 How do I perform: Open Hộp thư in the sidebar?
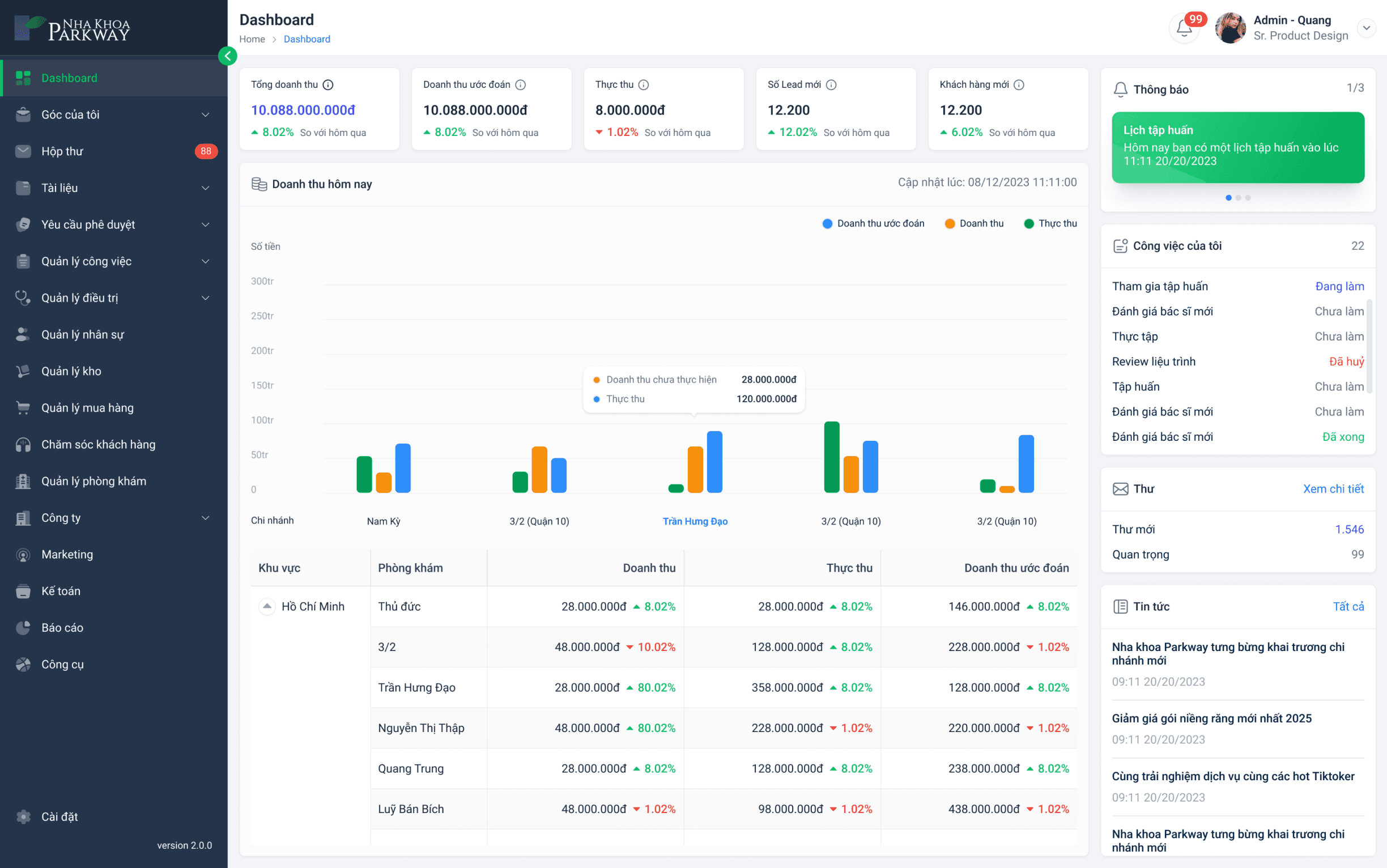(62, 151)
